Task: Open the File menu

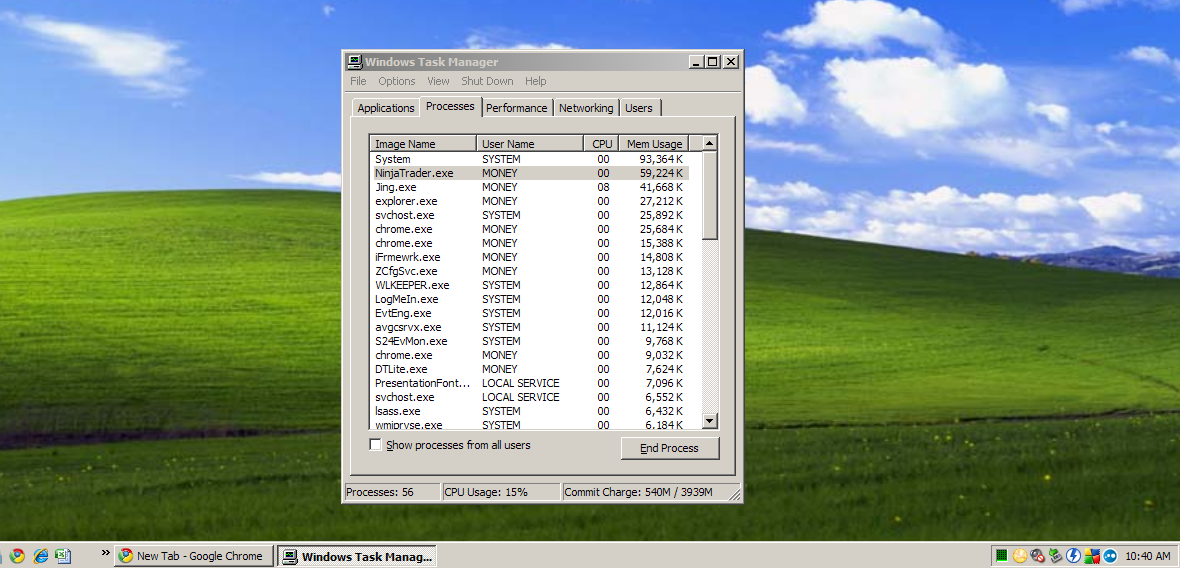Action: coord(358,81)
